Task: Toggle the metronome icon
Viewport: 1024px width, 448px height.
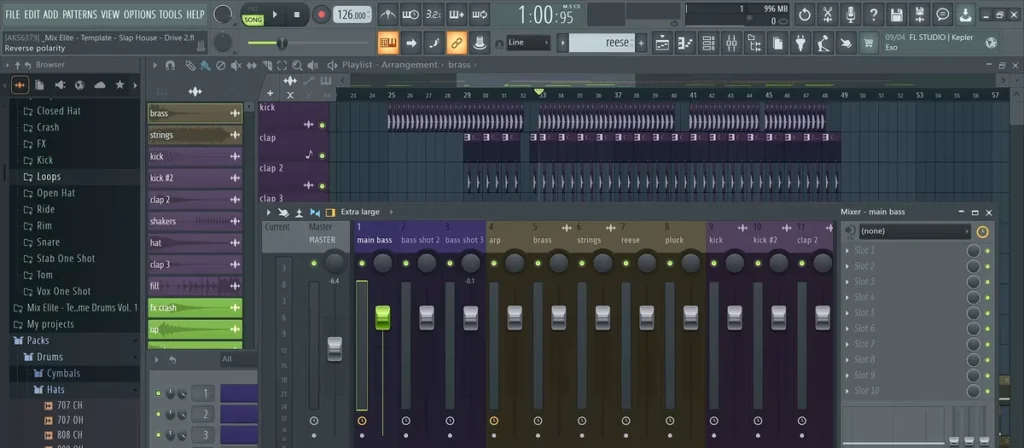Action: (388, 14)
